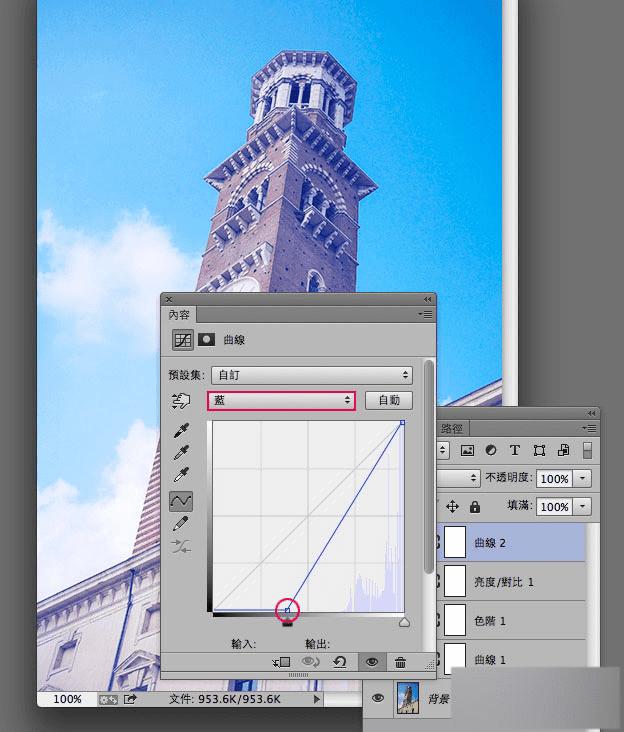Viewport: 624px width, 732px height.
Task: Click the upper-right curve control point
Action: (402, 422)
